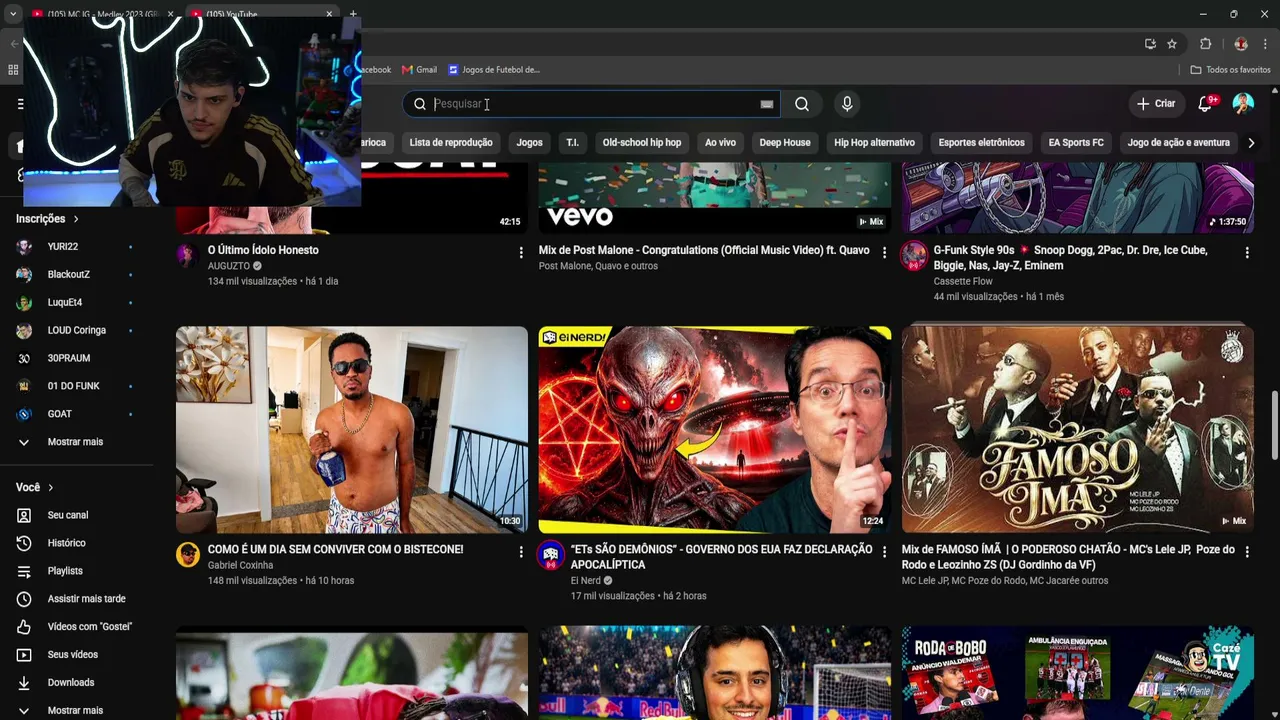Image resolution: width=1280 pixels, height=720 pixels.
Task: Click the Criar button
Action: [1156, 104]
